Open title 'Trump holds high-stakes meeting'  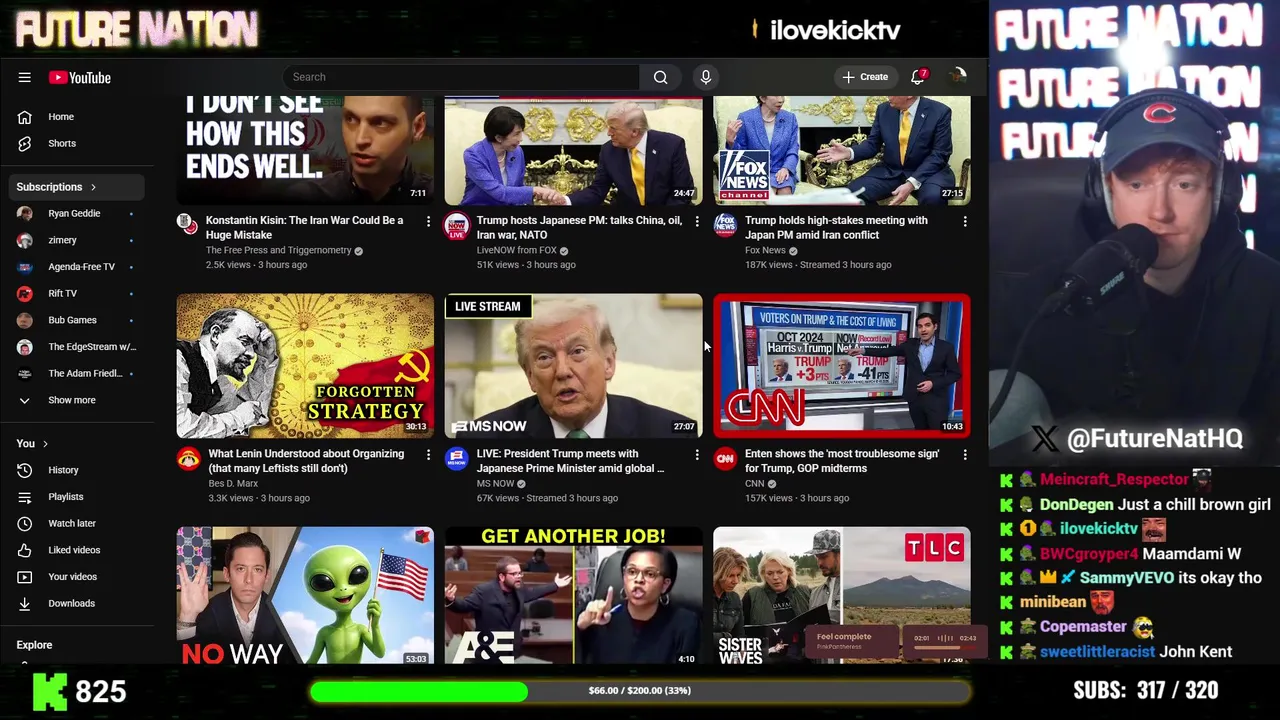tap(836, 227)
